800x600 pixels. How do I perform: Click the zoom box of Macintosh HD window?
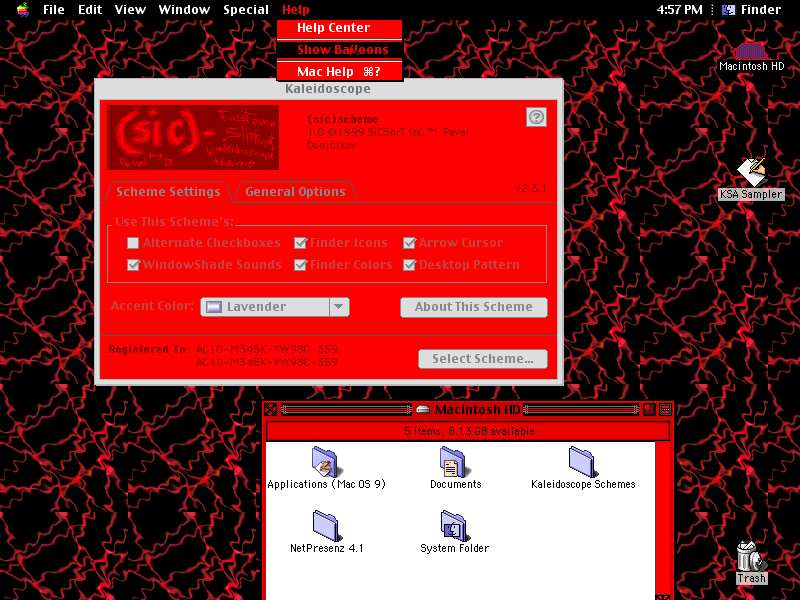pos(649,410)
